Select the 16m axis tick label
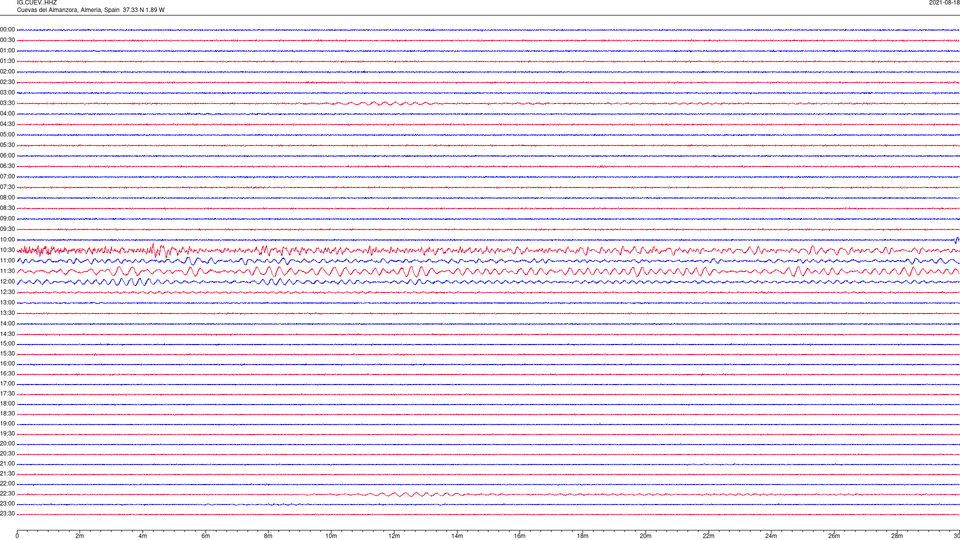The width and height of the screenshot is (960, 540). (520, 536)
